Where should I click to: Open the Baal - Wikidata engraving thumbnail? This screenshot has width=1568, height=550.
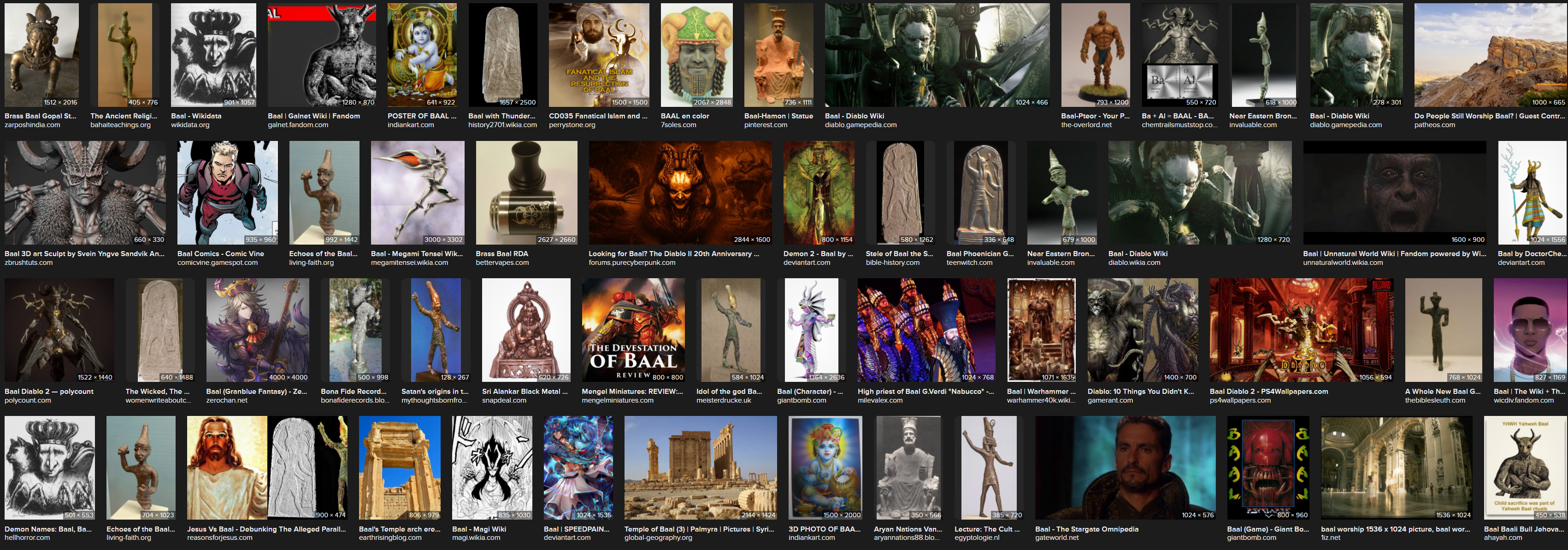click(214, 55)
